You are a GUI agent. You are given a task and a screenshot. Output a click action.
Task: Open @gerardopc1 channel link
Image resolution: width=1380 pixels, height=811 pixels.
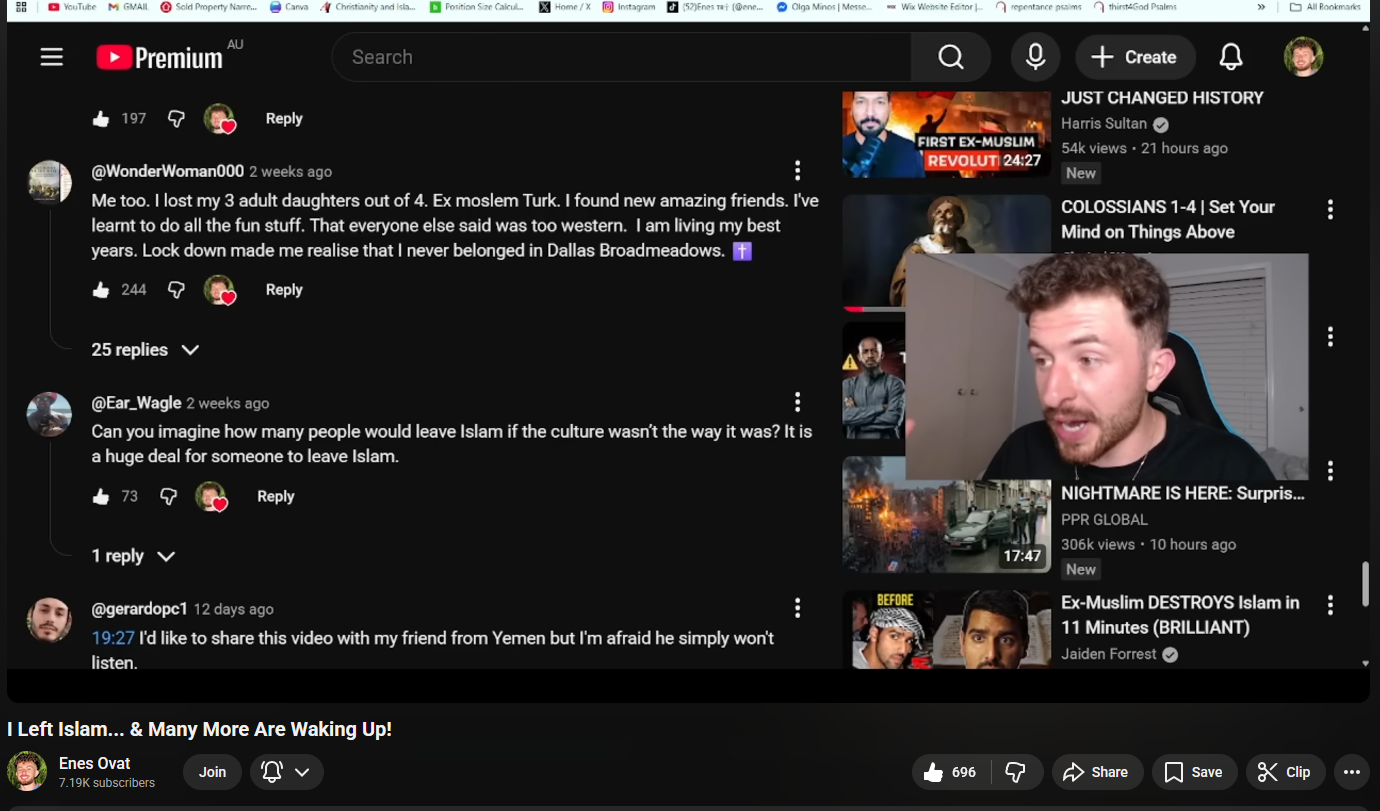(x=140, y=609)
